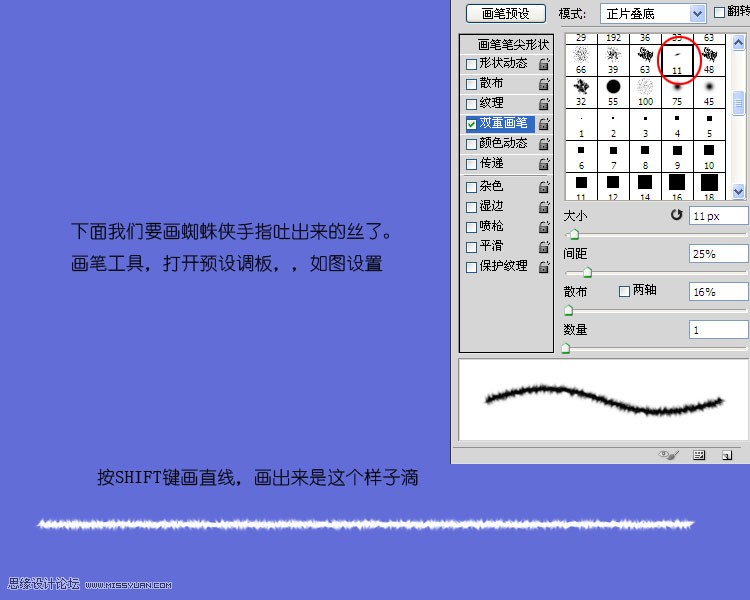This screenshot has width=750, height=600.
Task: Enable the 散布 checkbox in the left list
Action: tap(471, 84)
